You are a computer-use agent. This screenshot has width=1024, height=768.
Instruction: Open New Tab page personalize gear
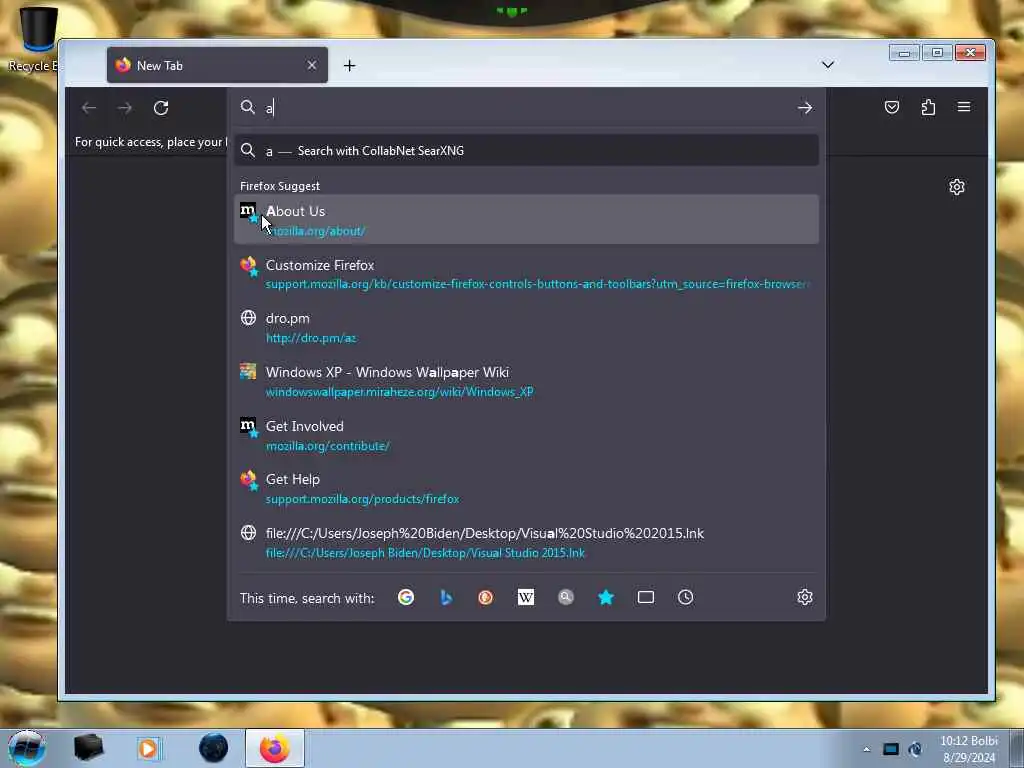[957, 187]
